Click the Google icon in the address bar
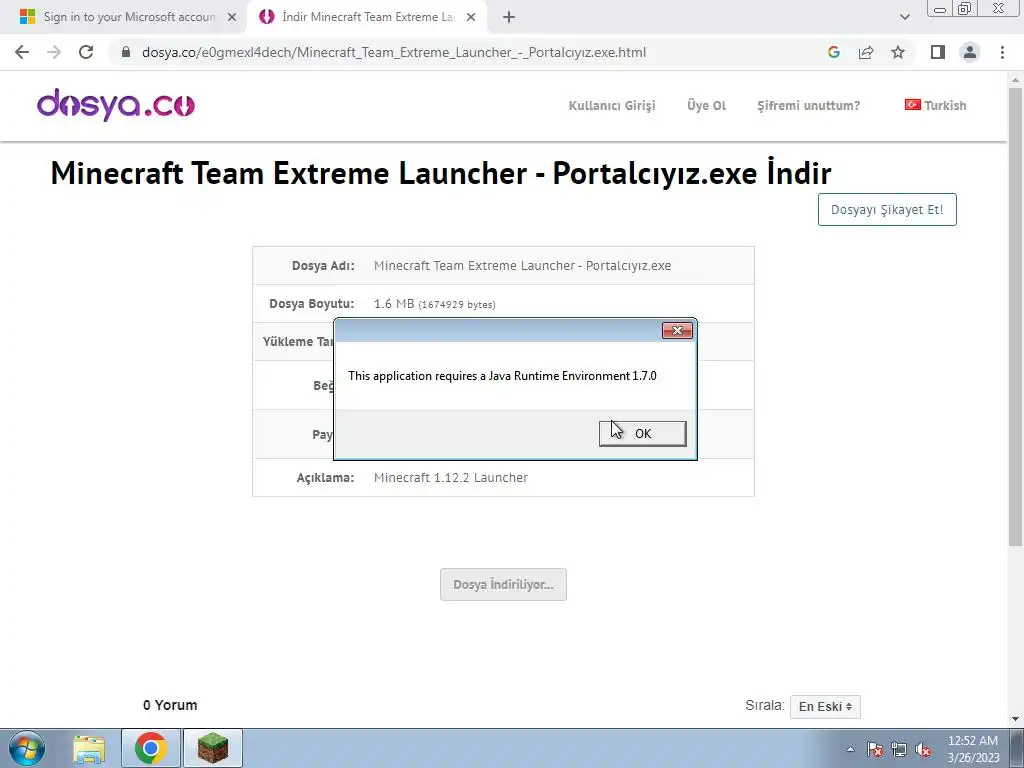The image size is (1024, 768). pyautogui.click(x=833, y=52)
